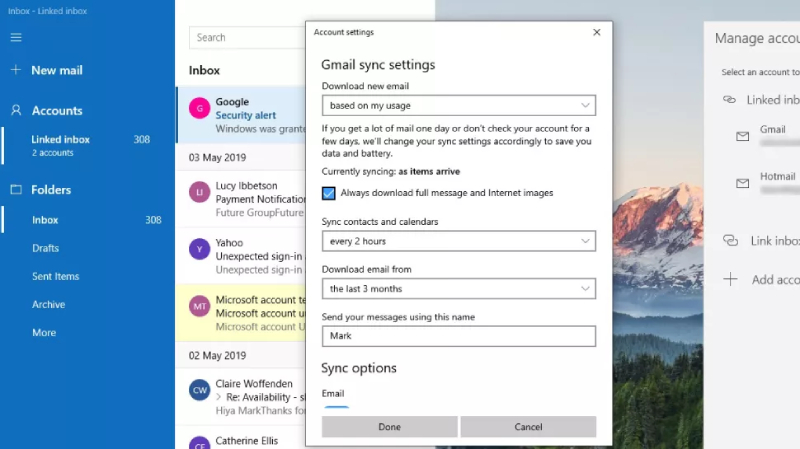Click the Microsoft account MT avatar
The image size is (800, 449).
coord(199,306)
